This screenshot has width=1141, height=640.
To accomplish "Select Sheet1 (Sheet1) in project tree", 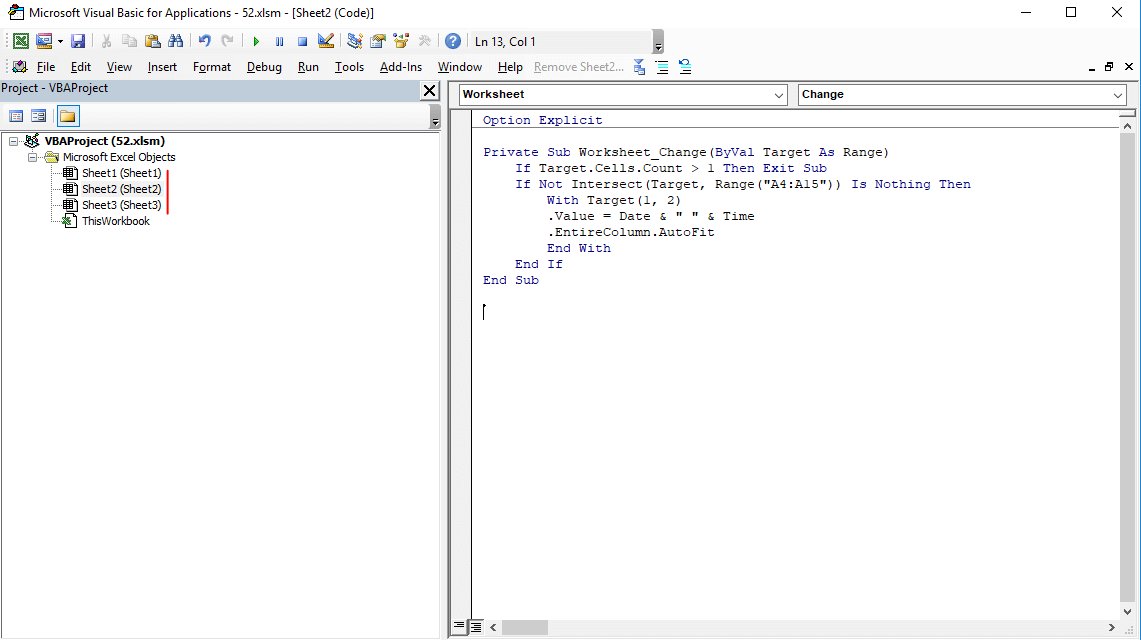I will point(122,173).
